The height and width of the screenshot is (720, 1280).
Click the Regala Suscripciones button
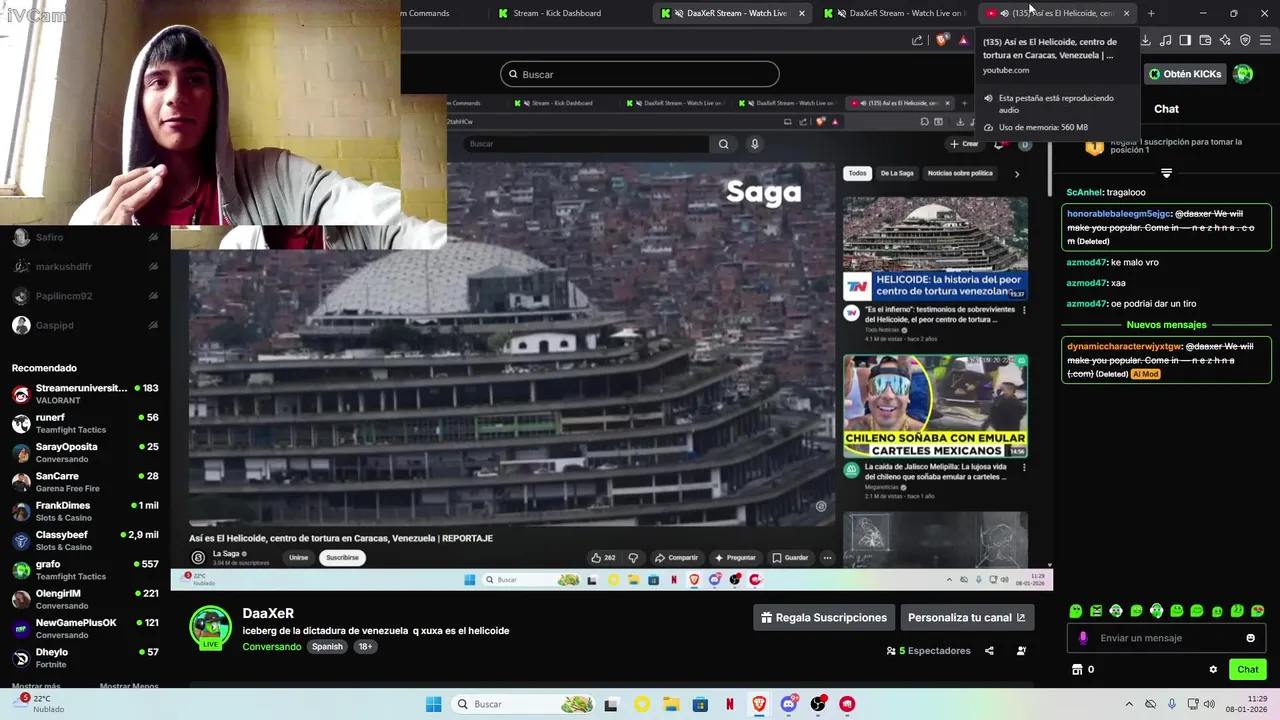[x=824, y=618]
